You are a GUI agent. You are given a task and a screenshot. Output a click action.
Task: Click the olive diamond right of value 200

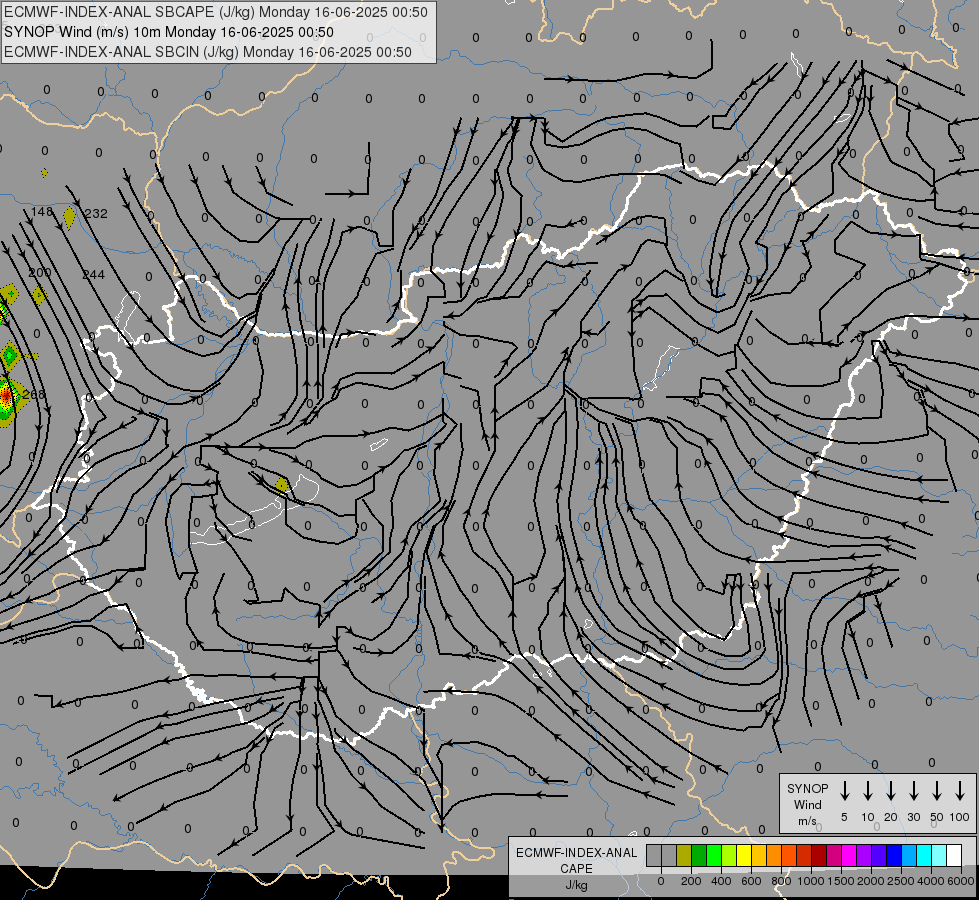click(x=39, y=295)
